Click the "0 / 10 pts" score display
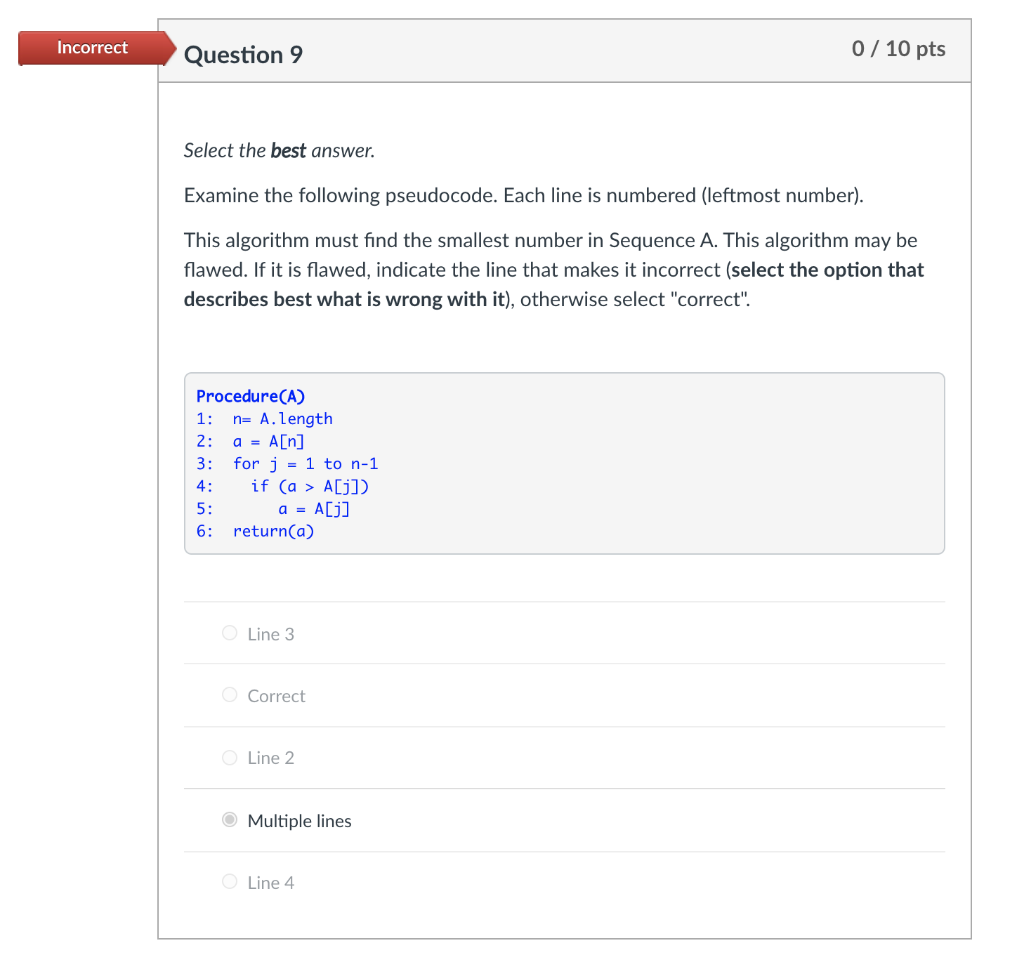This screenshot has width=1024, height=962. (x=898, y=48)
